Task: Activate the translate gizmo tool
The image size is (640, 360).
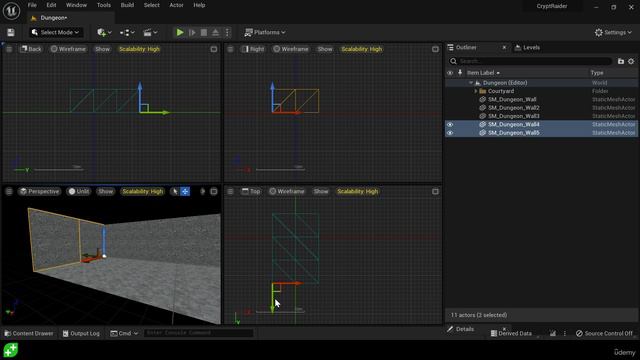Action: 185,191
